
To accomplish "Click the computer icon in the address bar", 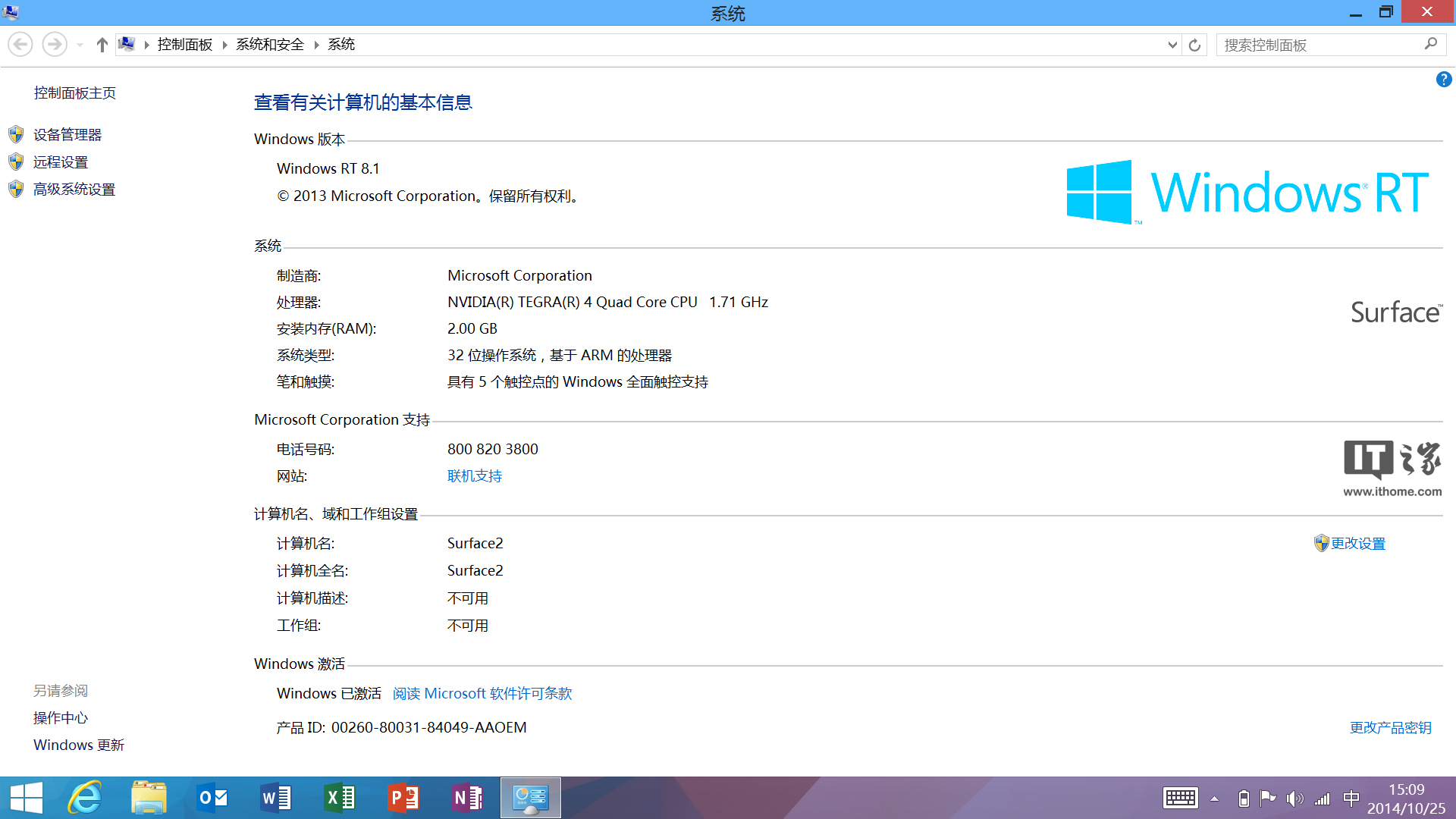I will pos(127,44).
